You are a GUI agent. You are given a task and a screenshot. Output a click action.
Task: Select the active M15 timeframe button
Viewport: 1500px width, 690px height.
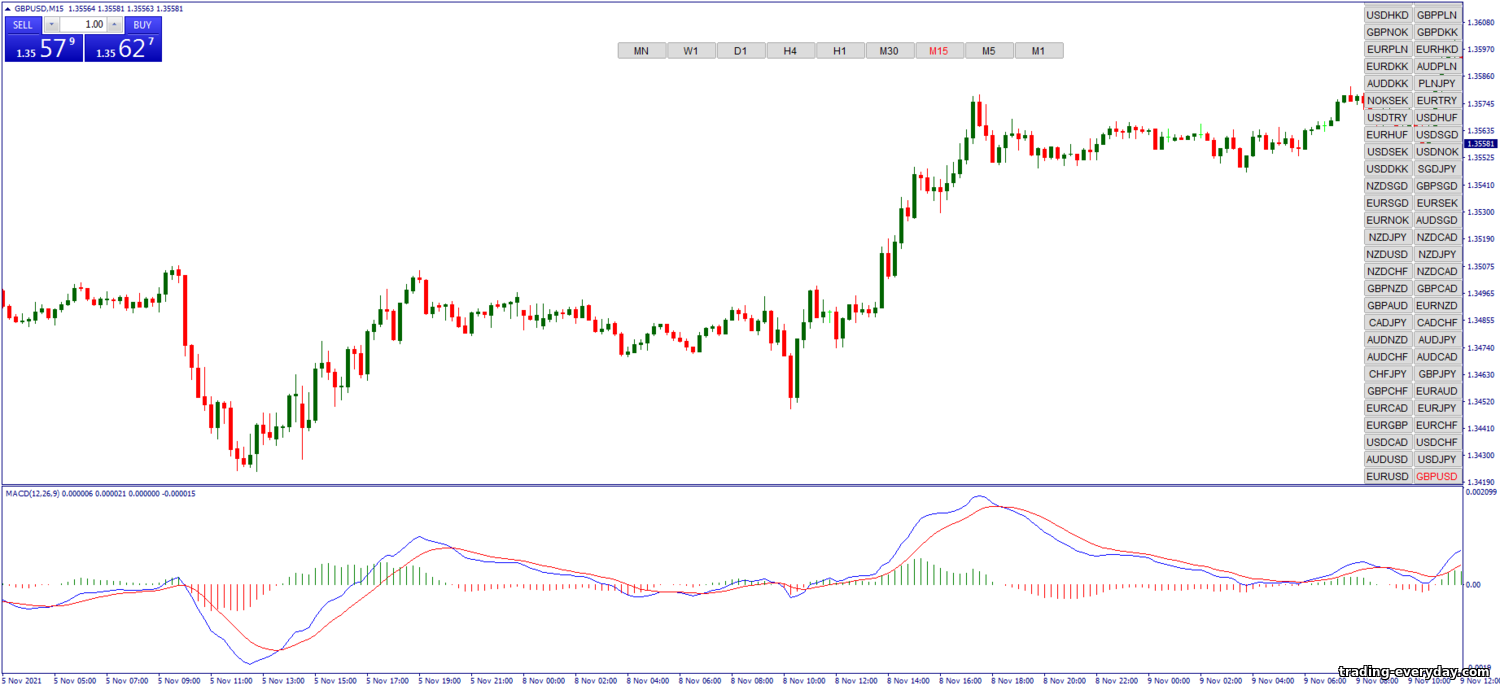coord(939,50)
